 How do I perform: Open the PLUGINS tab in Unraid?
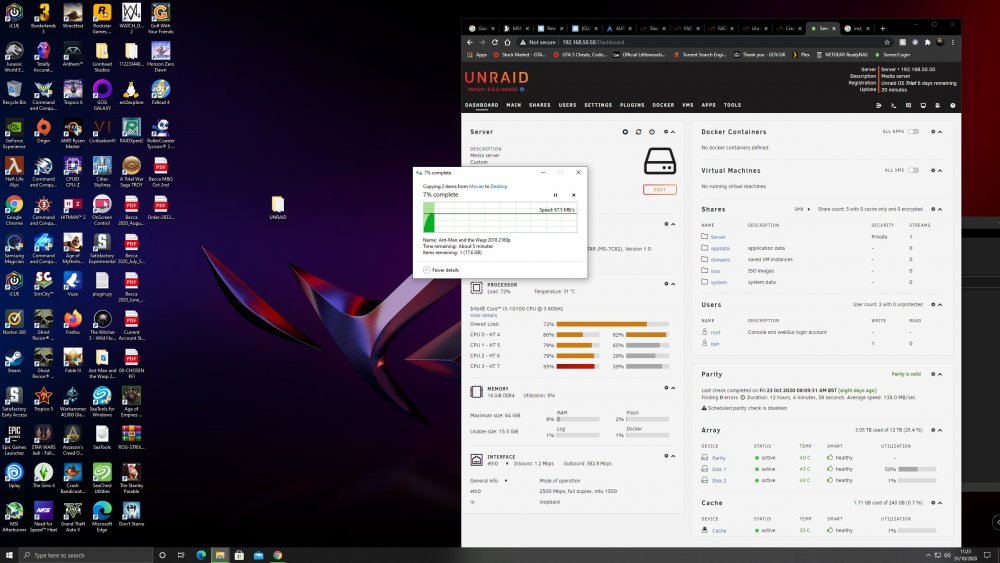[x=632, y=105]
